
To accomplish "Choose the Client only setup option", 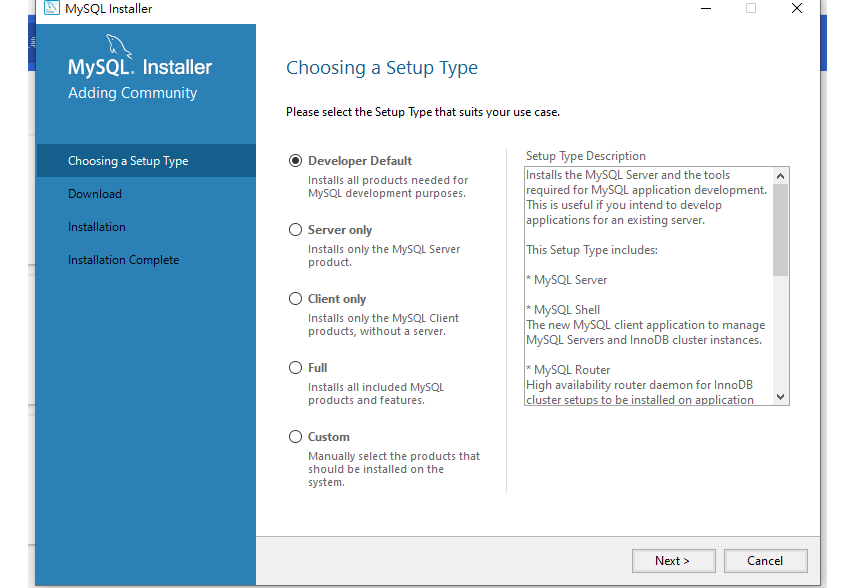I will point(295,299).
